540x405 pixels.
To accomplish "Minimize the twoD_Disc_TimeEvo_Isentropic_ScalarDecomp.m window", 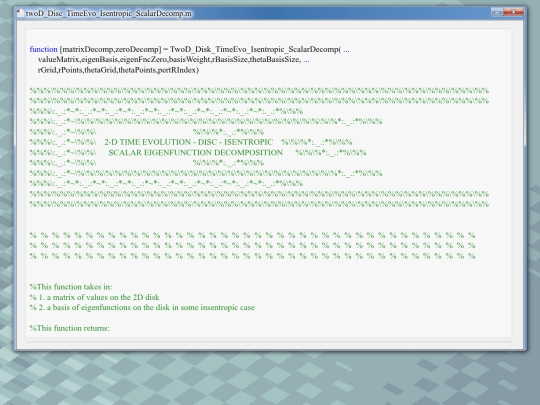I will [497, 12].
